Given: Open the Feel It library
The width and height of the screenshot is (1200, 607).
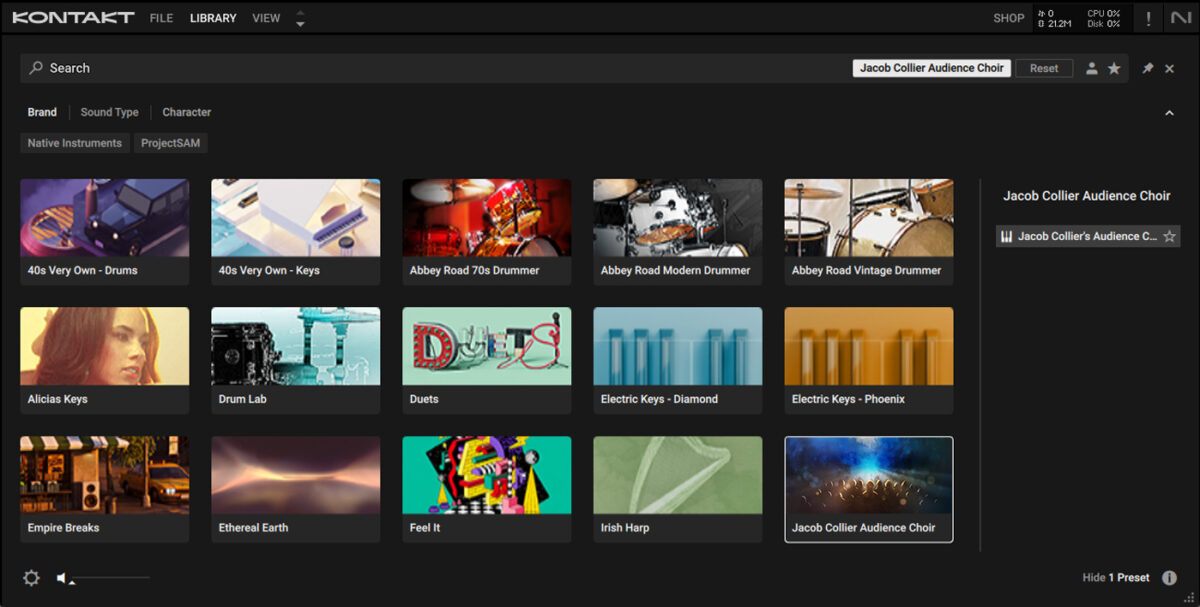Looking at the screenshot, I should pyautogui.click(x=487, y=489).
